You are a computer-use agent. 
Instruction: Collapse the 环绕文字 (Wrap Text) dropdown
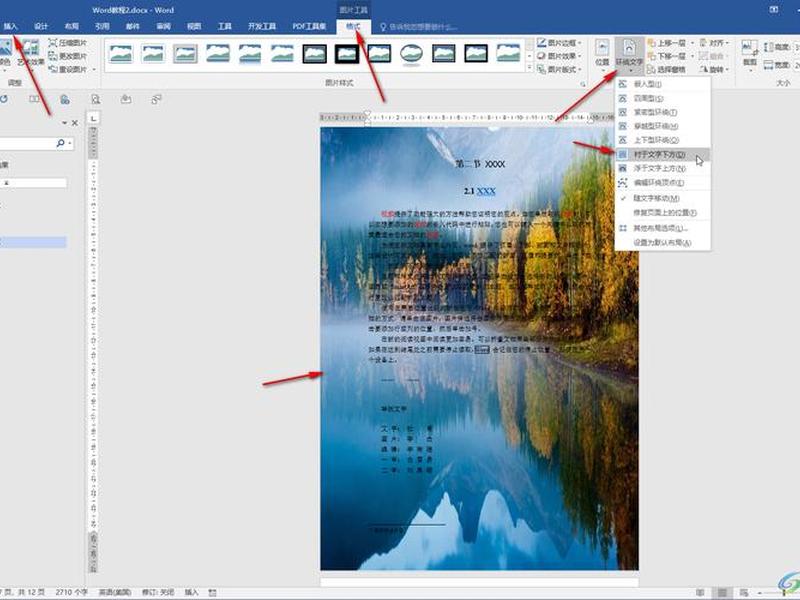[629, 54]
